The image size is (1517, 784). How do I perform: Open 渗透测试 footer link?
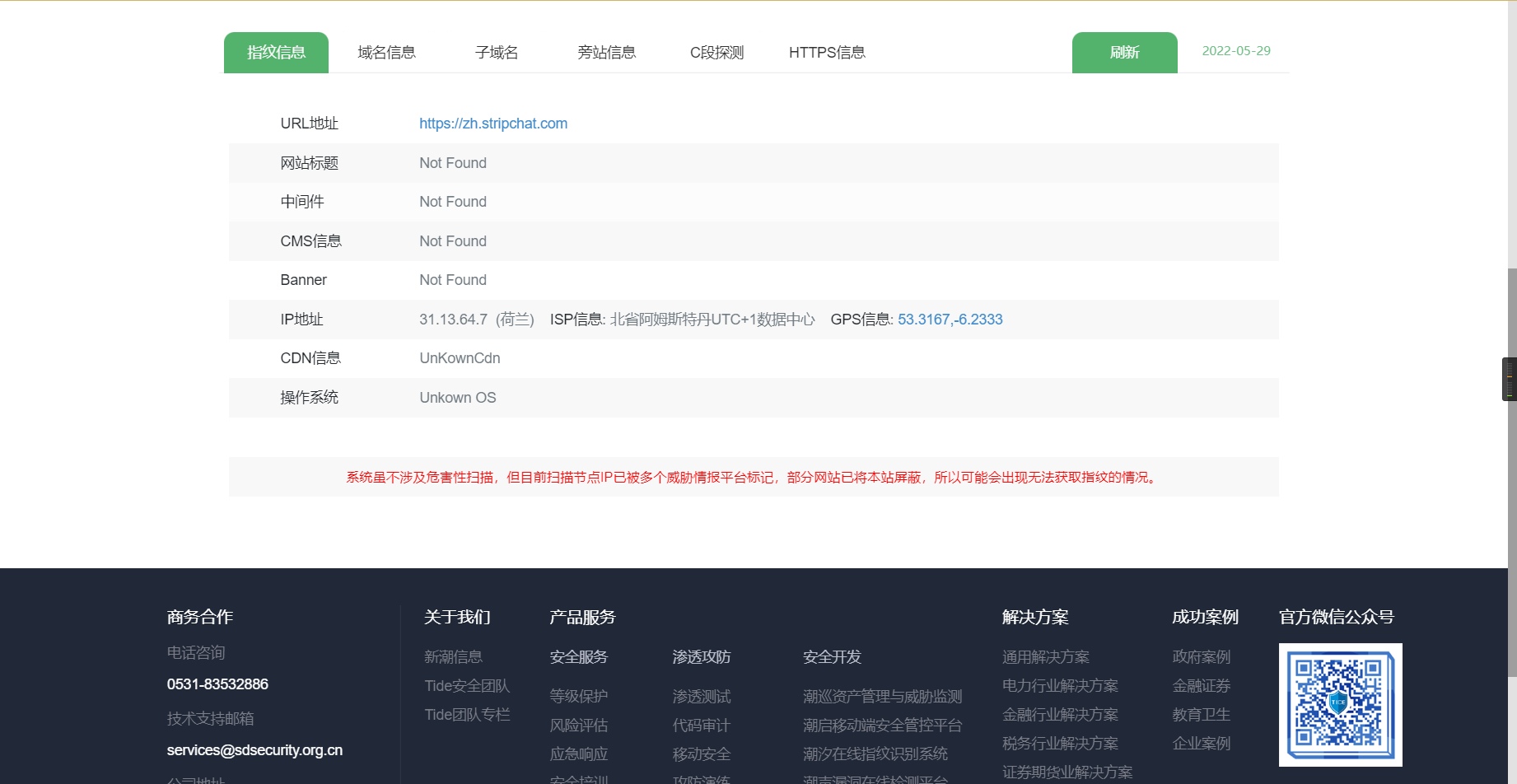click(702, 697)
